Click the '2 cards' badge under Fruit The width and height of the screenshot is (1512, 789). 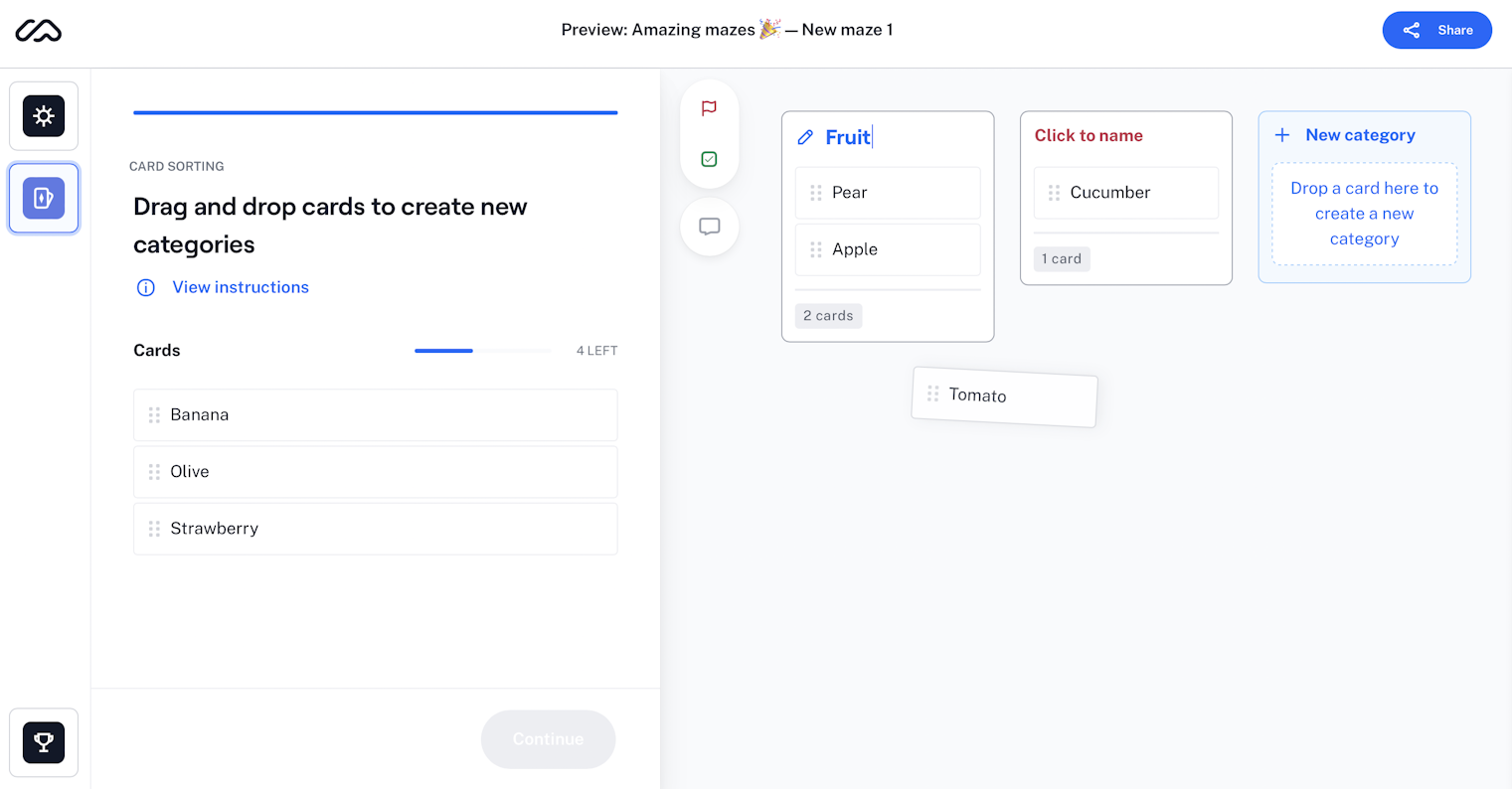828,315
